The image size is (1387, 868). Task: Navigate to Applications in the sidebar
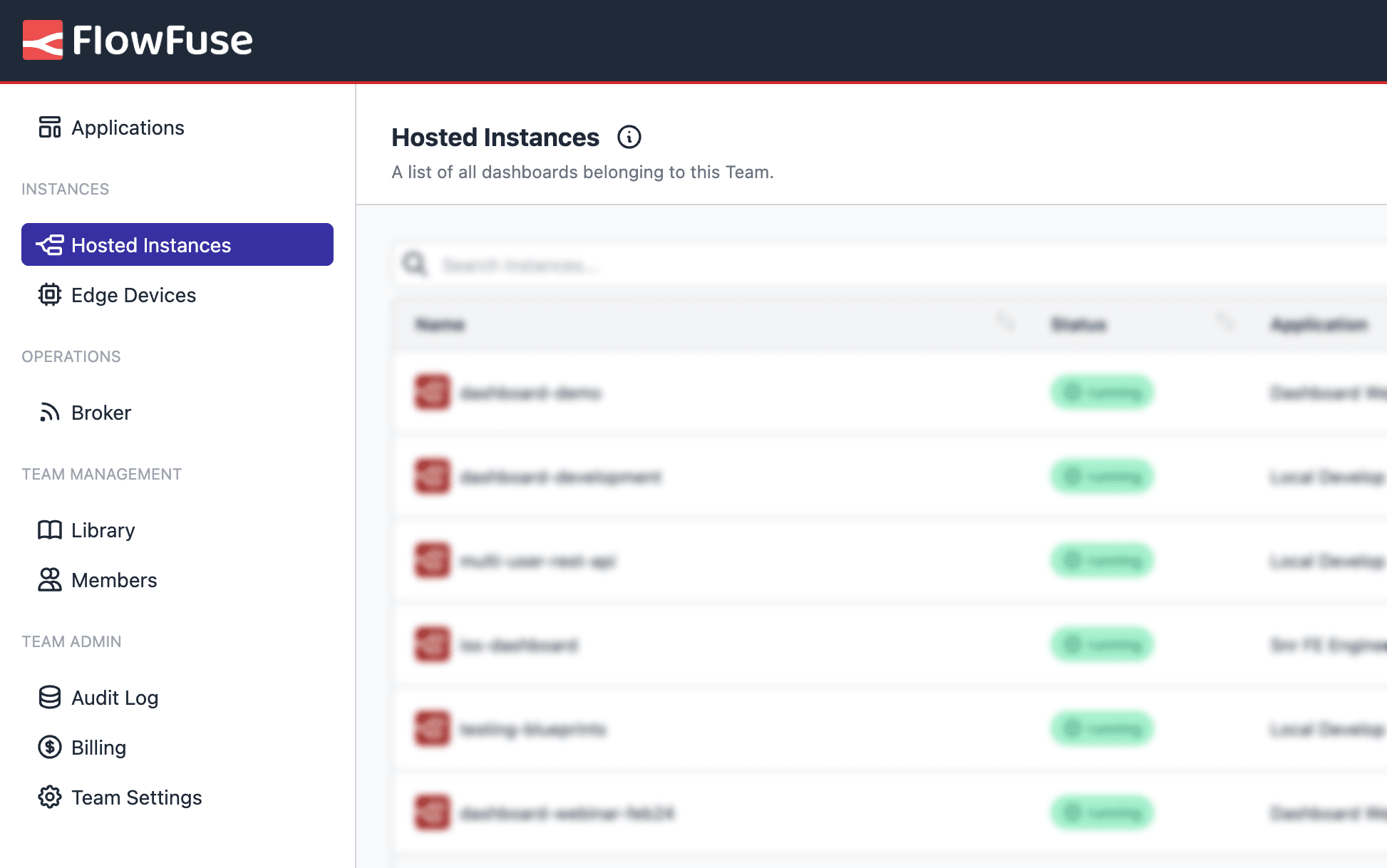click(x=128, y=127)
